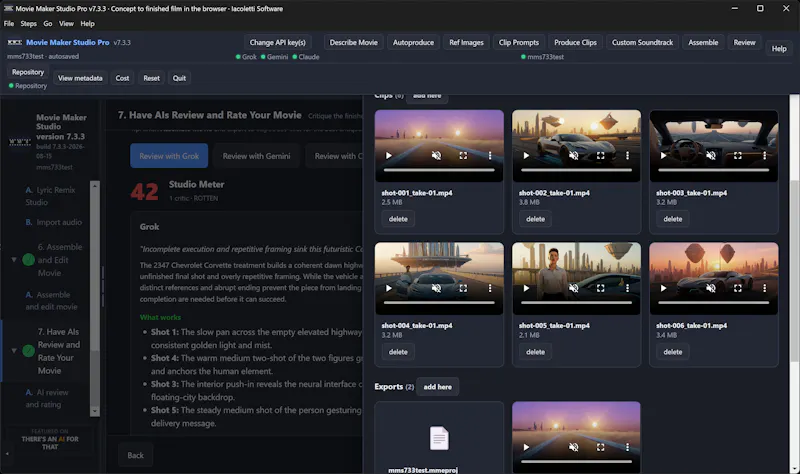Play the shot-004_take-01.mp4 clip
The image size is (800, 474).
pos(389,288)
